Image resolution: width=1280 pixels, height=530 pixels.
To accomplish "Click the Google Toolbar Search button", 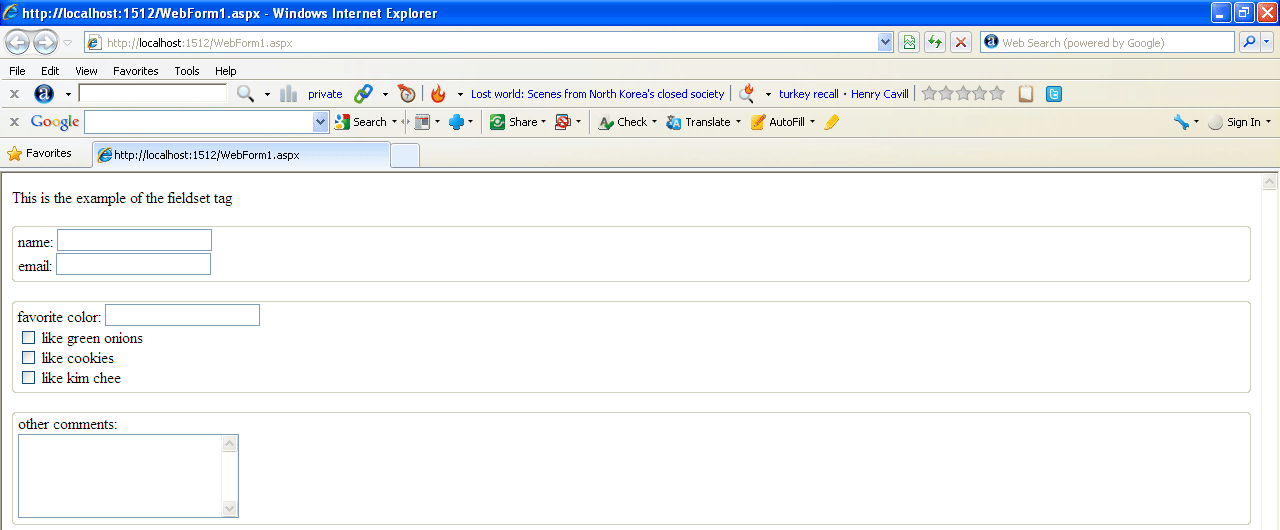I will click(361, 122).
